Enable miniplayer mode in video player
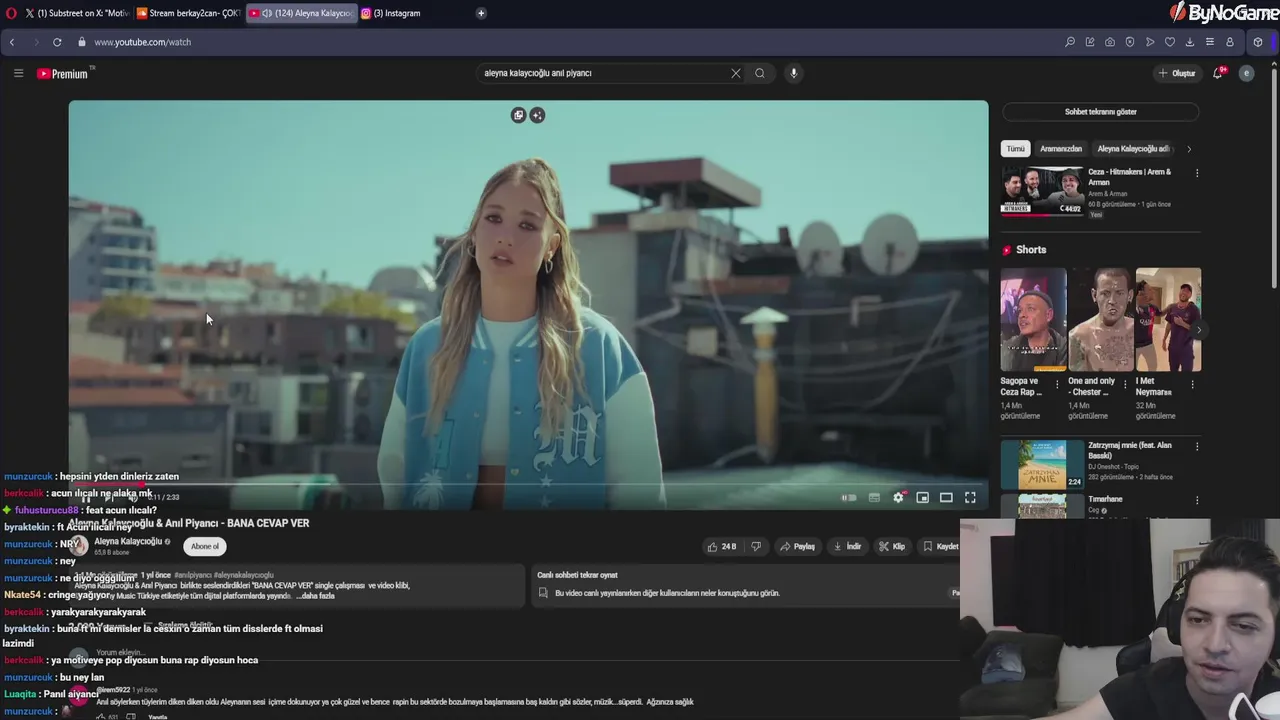Image resolution: width=1280 pixels, height=720 pixels. 922,497
